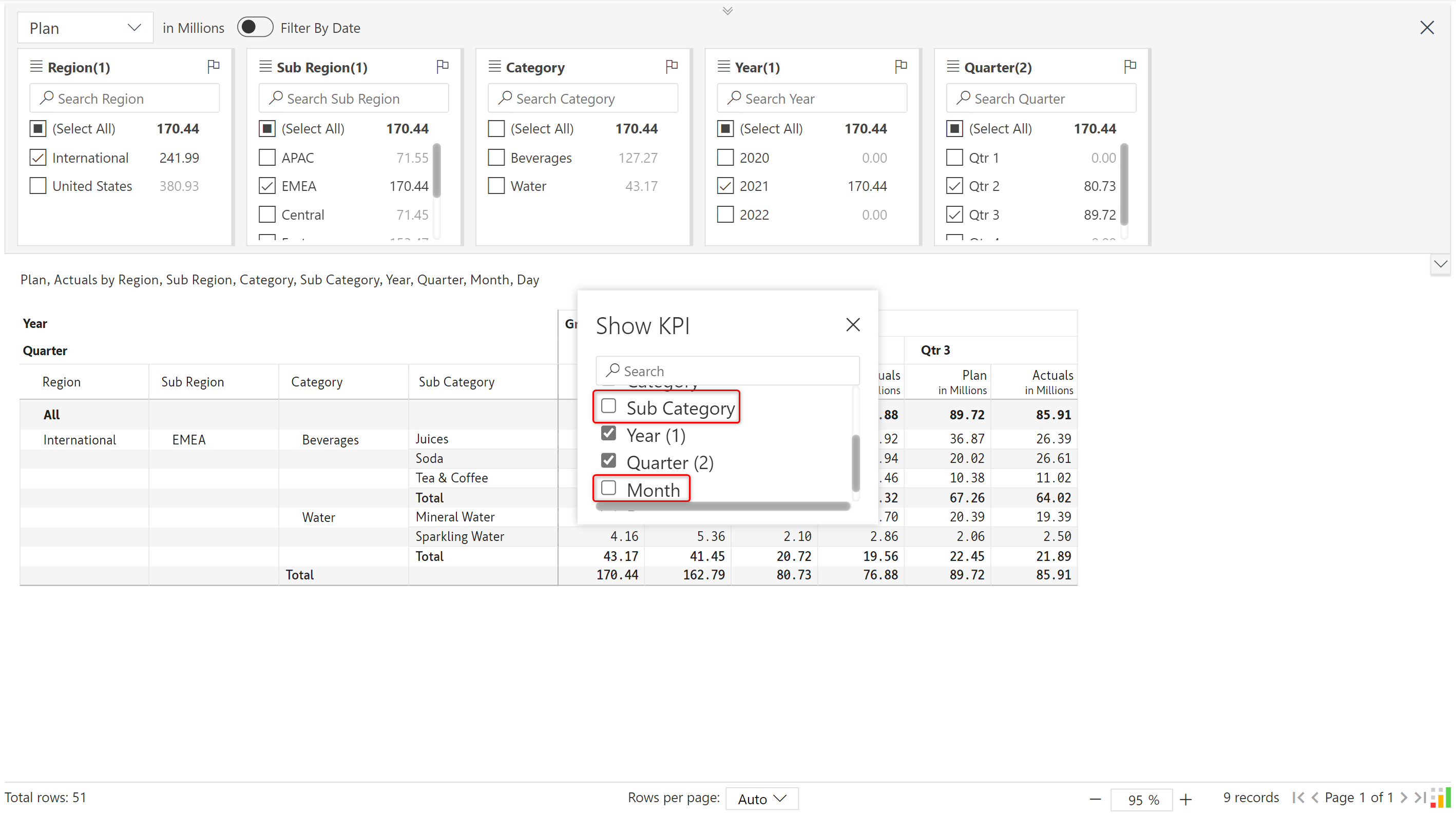This screenshot has height=815, width=1456.
Task: Click the Search Category input field
Action: click(582, 99)
